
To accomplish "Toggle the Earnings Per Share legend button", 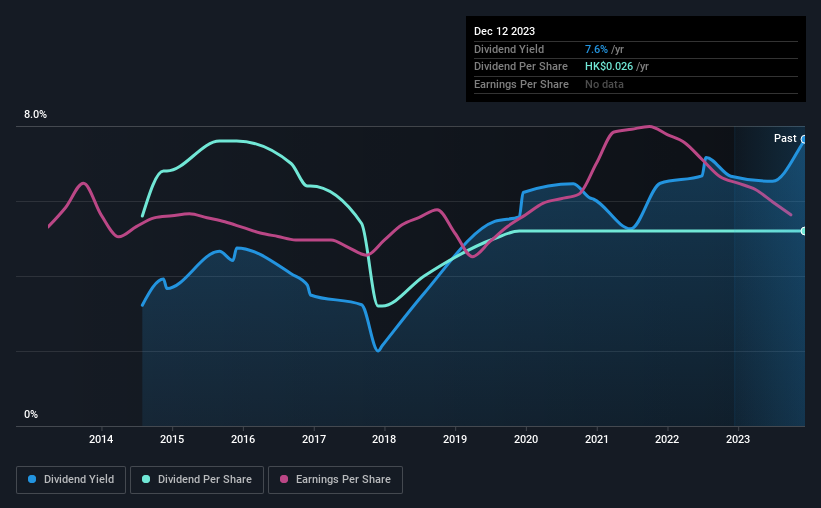I will tap(335, 480).
